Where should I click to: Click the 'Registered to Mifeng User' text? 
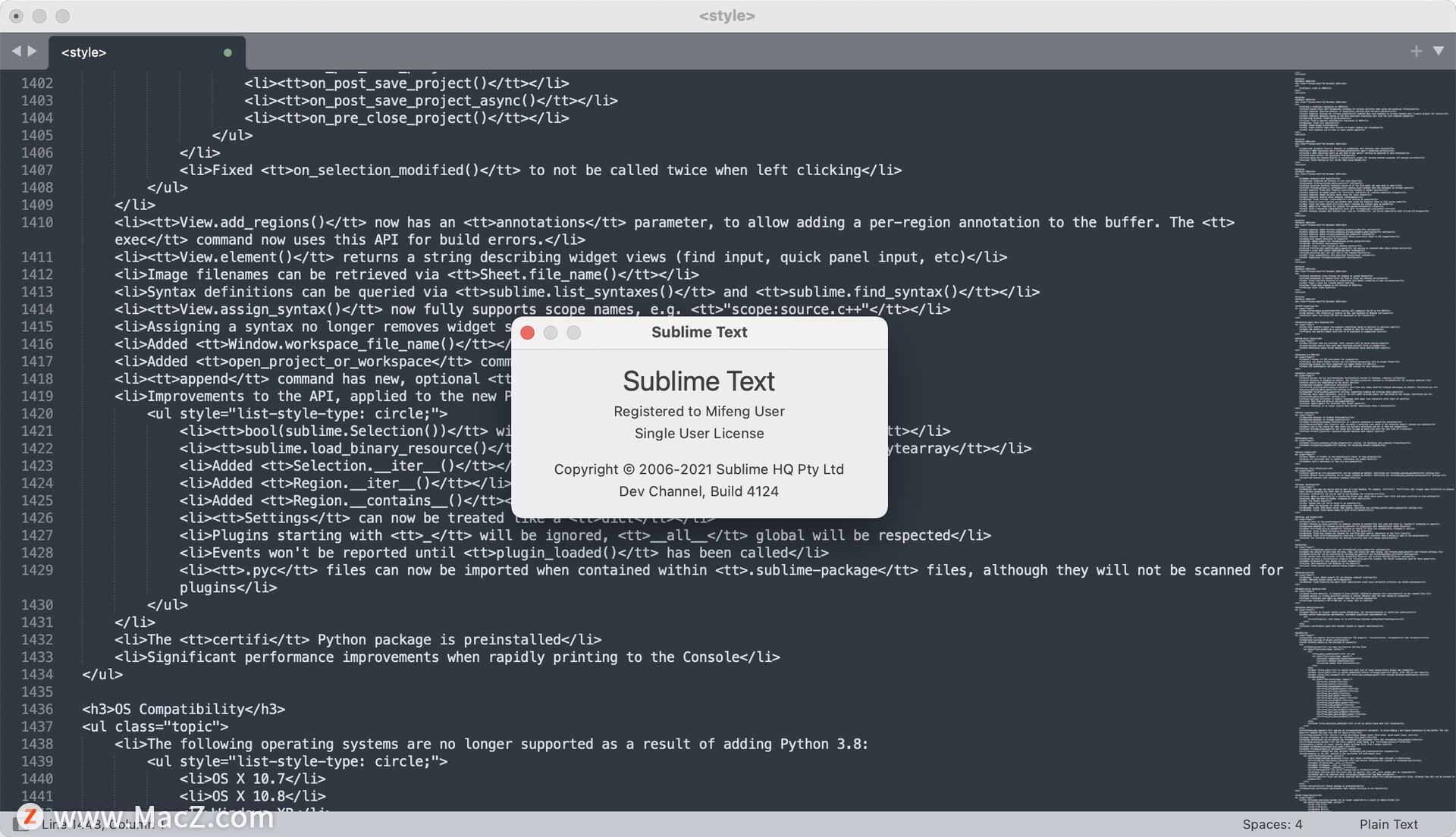pyautogui.click(x=699, y=411)
